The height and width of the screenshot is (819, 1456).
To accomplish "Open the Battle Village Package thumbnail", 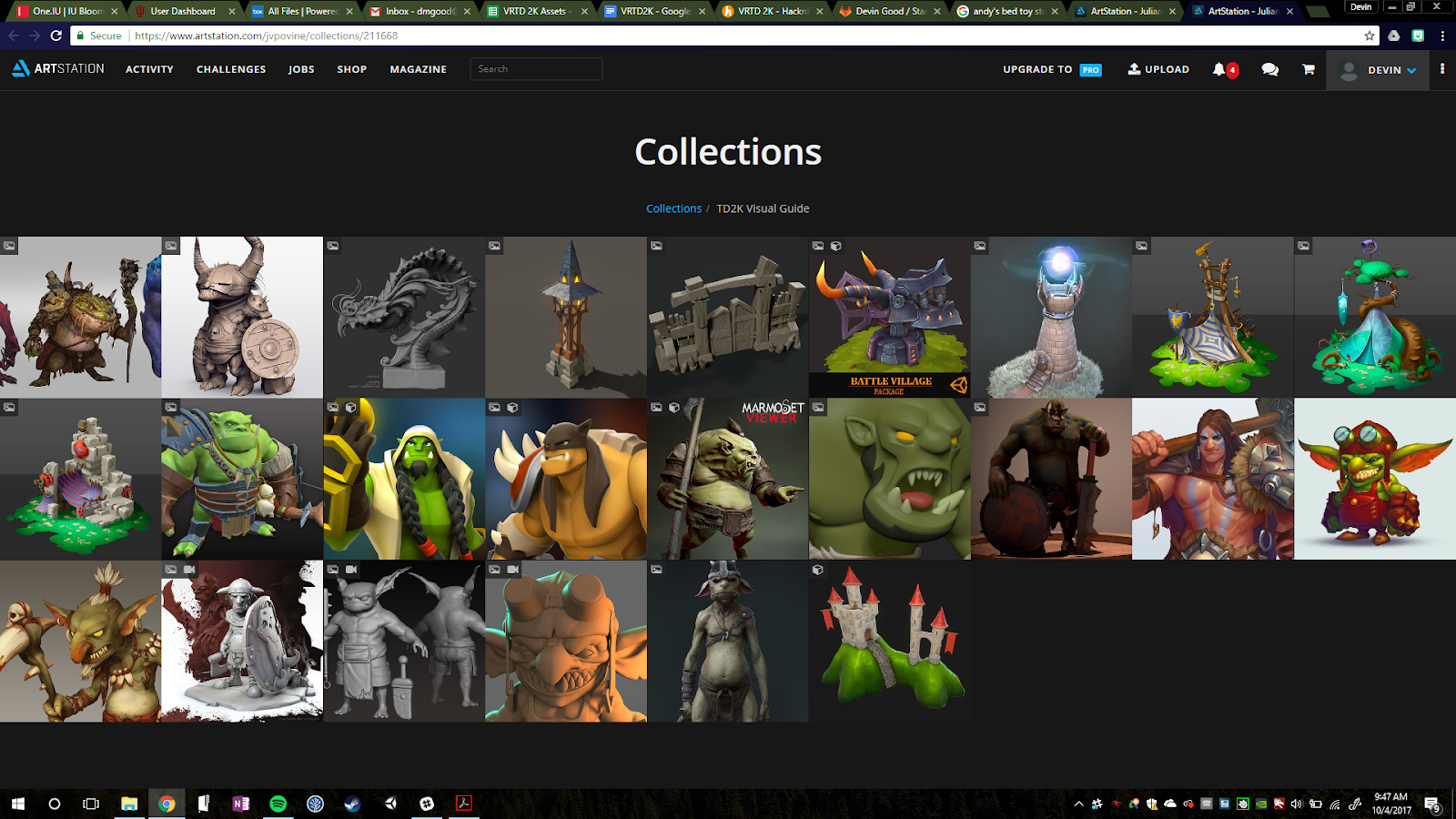I will [889, 318].
